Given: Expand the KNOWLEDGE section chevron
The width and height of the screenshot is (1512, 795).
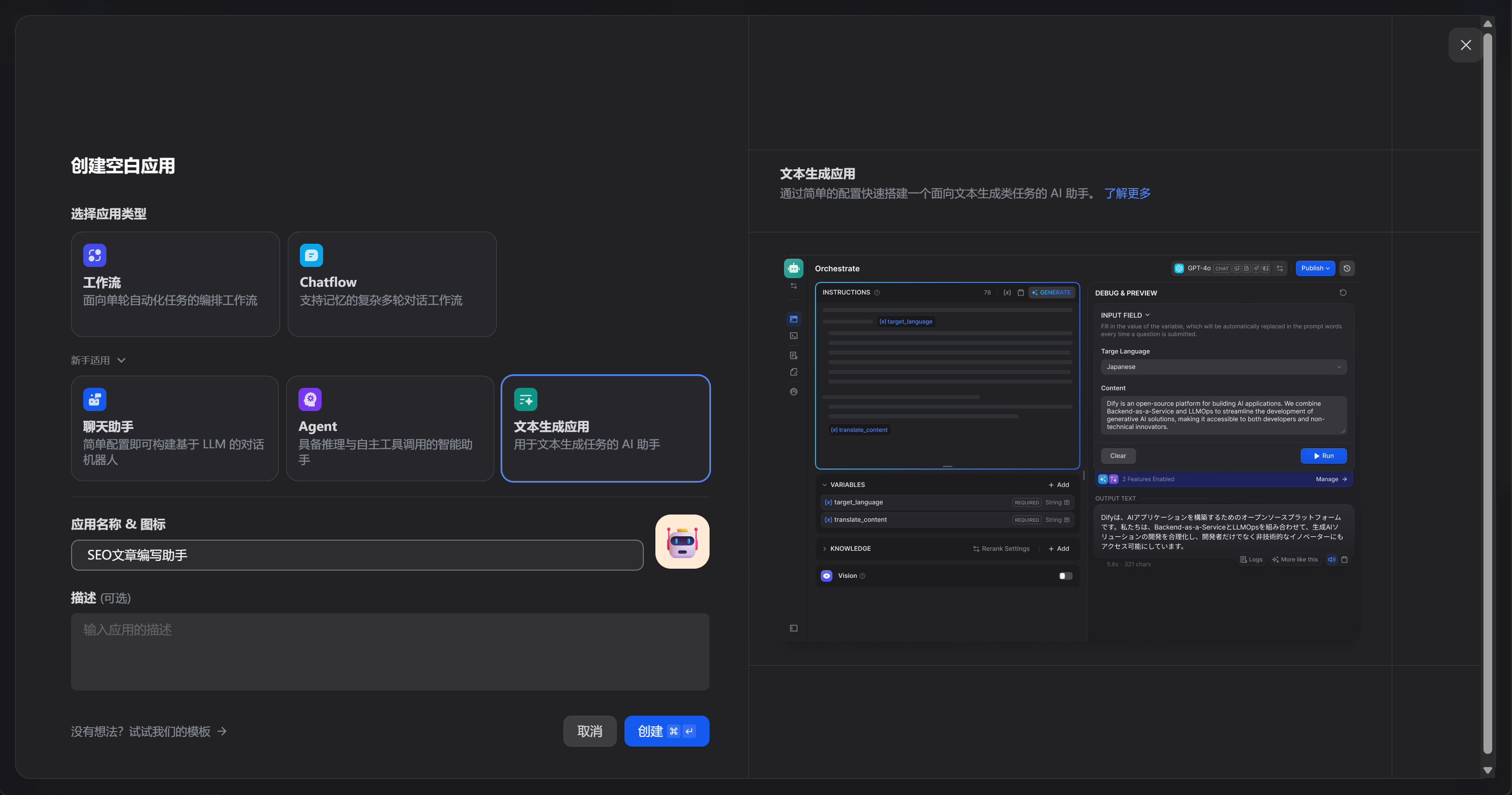Looking at the screenshot, I should (824, 548).
